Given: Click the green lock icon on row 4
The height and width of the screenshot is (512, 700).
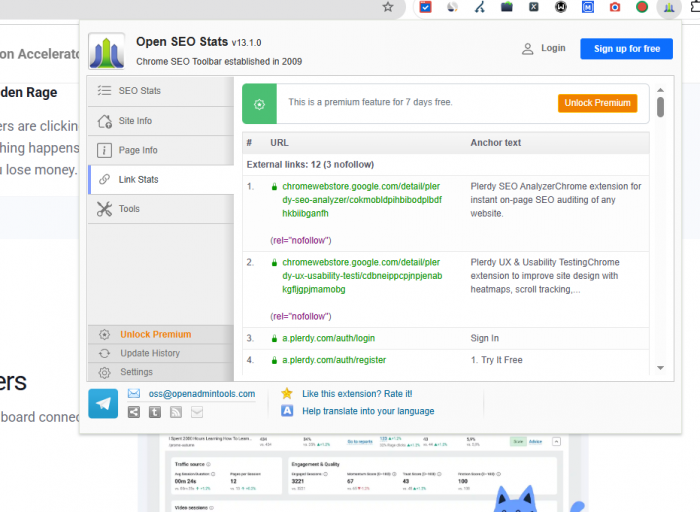Looking at the screenshot, I should pyautogui.click(x=274, y=360).
